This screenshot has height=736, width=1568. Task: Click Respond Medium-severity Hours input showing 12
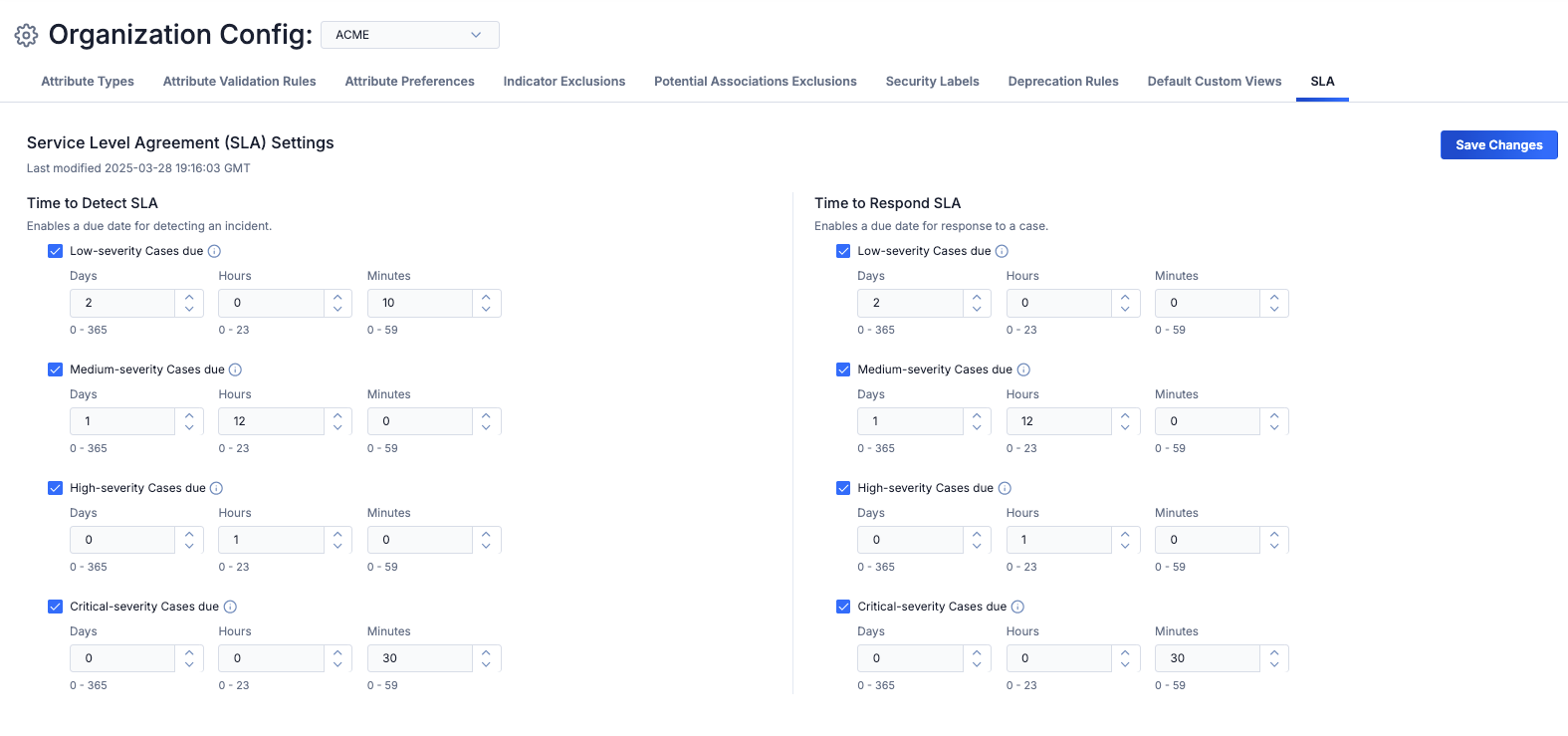[x=1058, y=421]
